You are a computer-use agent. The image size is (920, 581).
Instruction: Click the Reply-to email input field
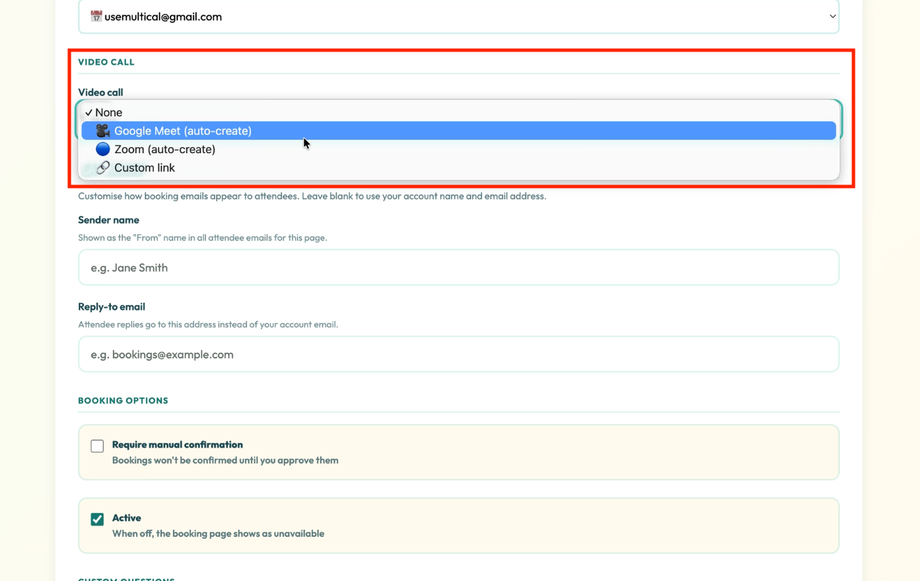457,354
